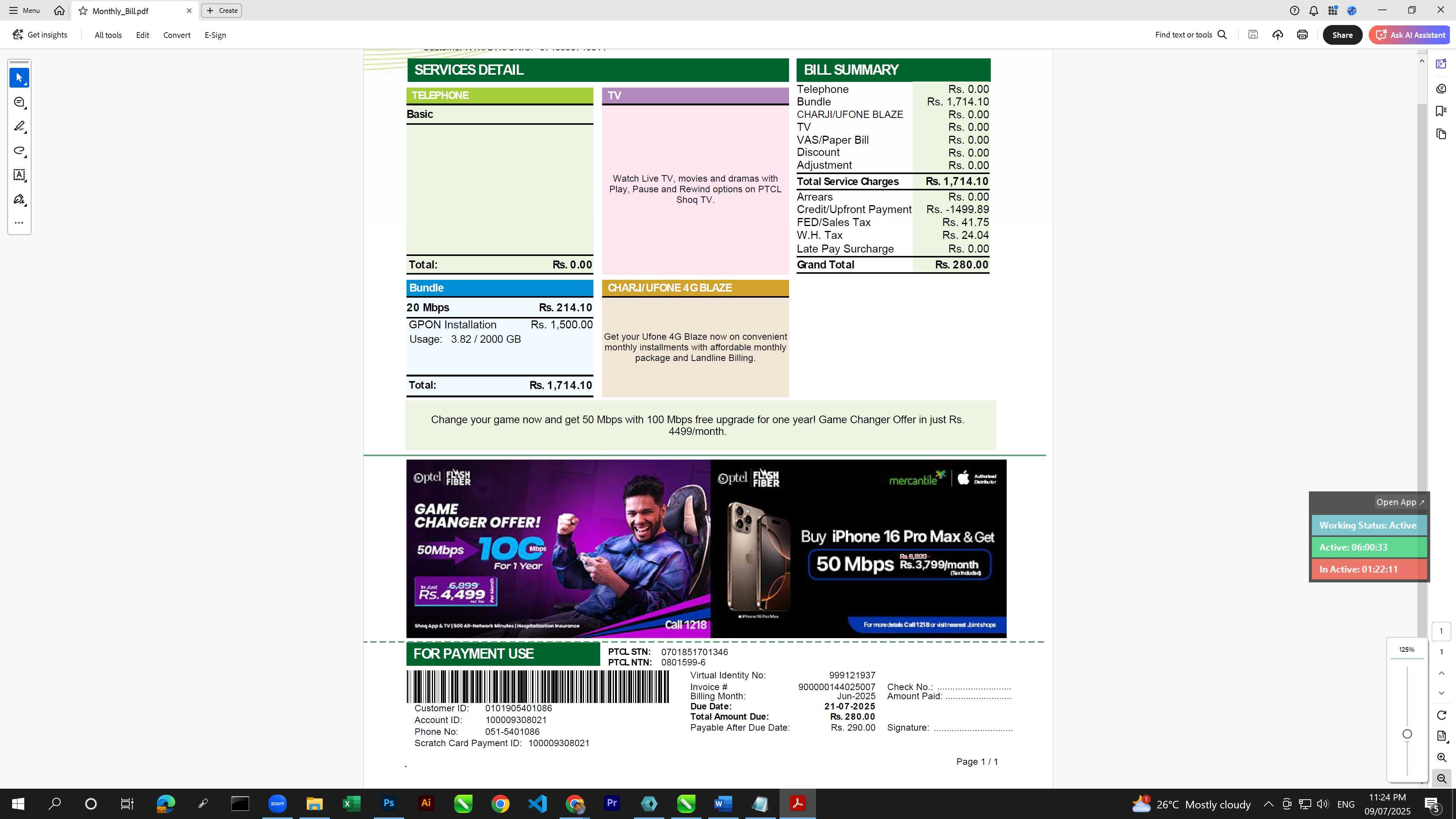This screenshot has height=819, width=1456.
Task: Zoom out of the document
Action: click(1441, 779)
